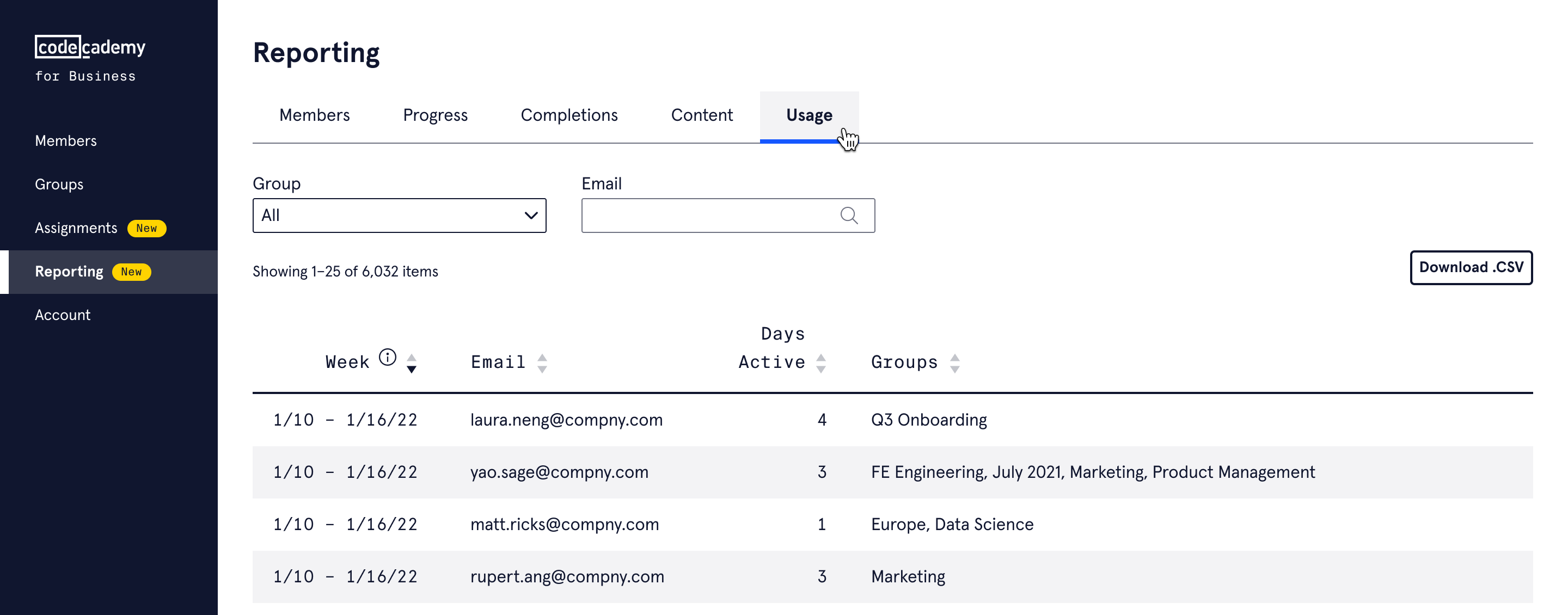Image resolution: width=1568 pixels, height=615 pixels.
Task: Sort table by Week column arrows
Action: [x=412, y=363]
